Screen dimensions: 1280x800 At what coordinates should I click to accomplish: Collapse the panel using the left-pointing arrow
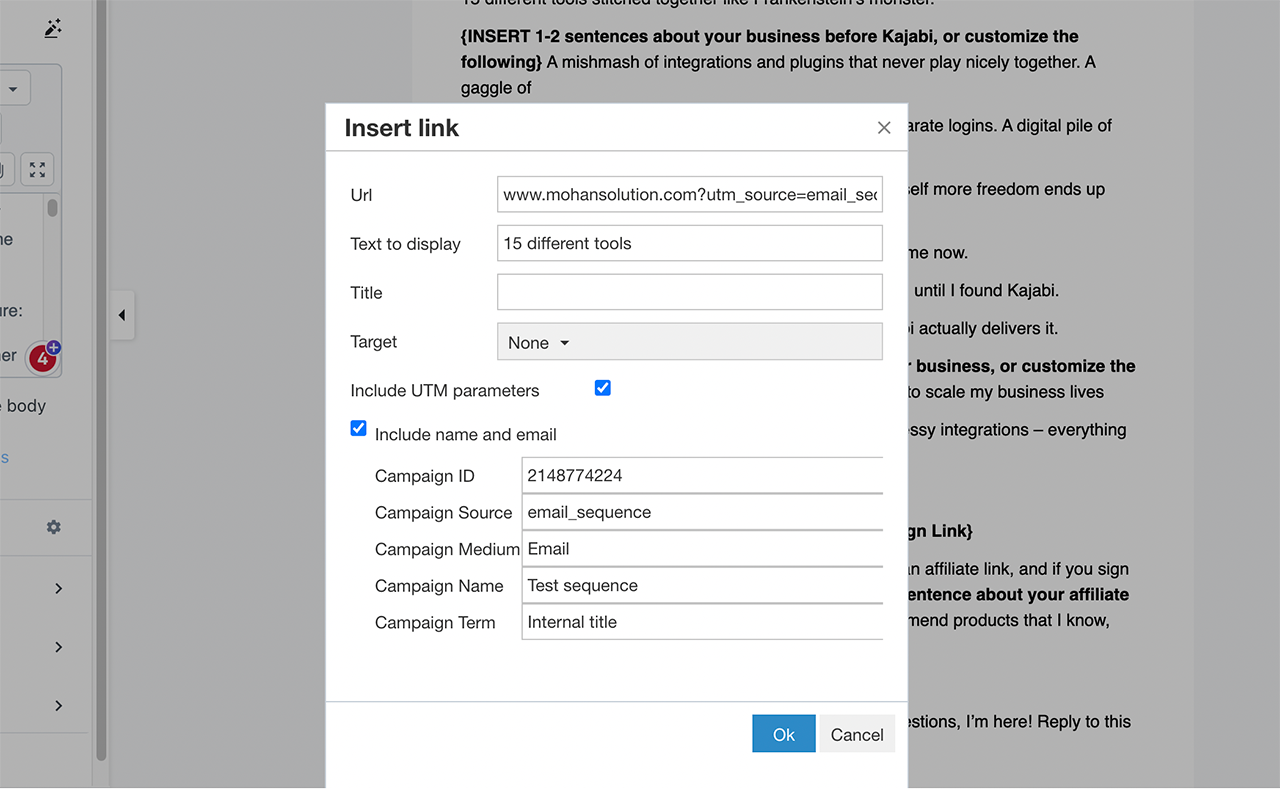pos(121,315)
